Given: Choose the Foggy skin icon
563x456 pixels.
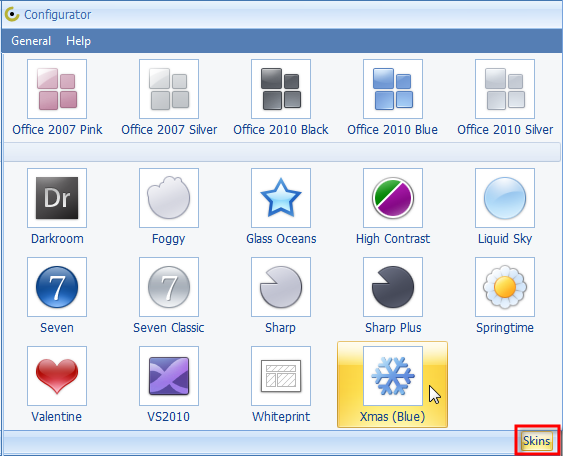Looking at the screenshot, I should point(169,198).
